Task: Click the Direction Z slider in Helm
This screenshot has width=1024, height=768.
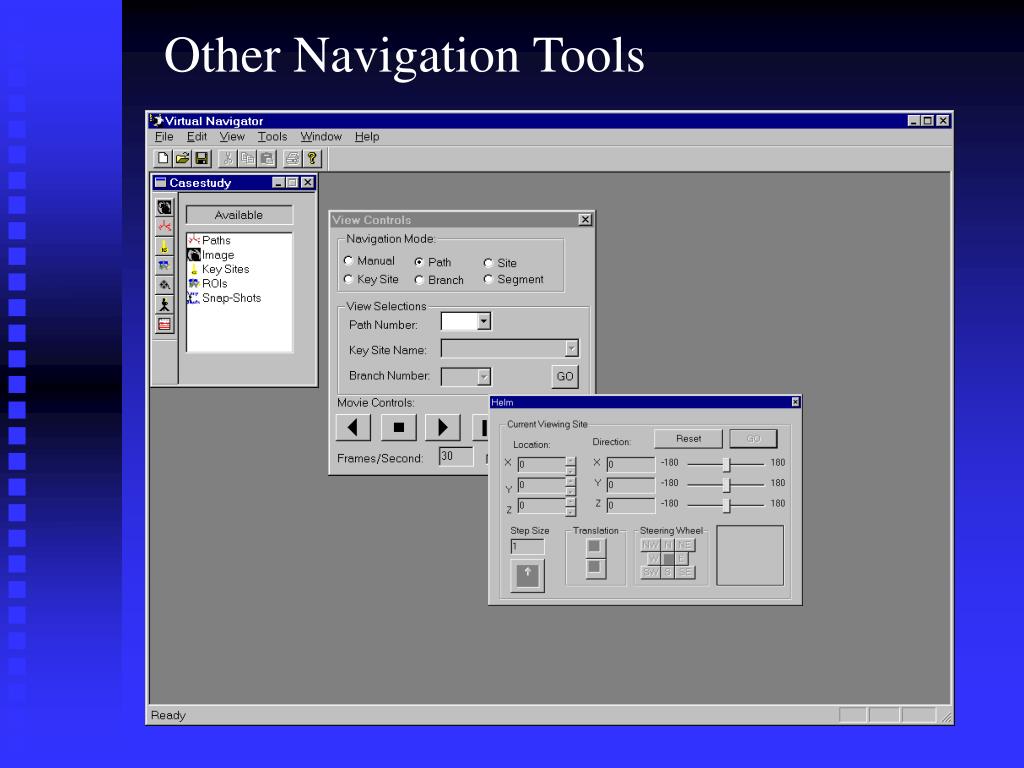Action: (x=726, y=505)
